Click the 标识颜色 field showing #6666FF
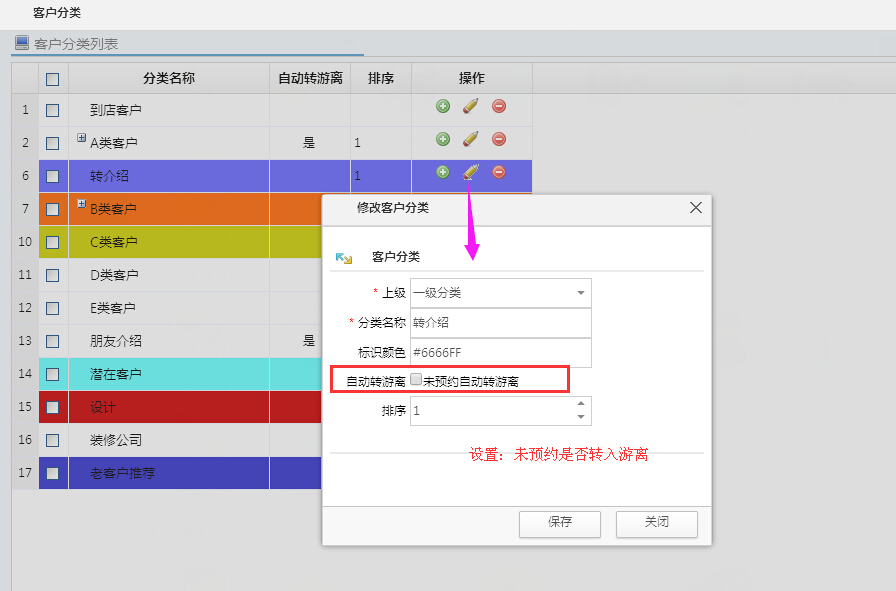896x591 pixels. click(500, 352)
